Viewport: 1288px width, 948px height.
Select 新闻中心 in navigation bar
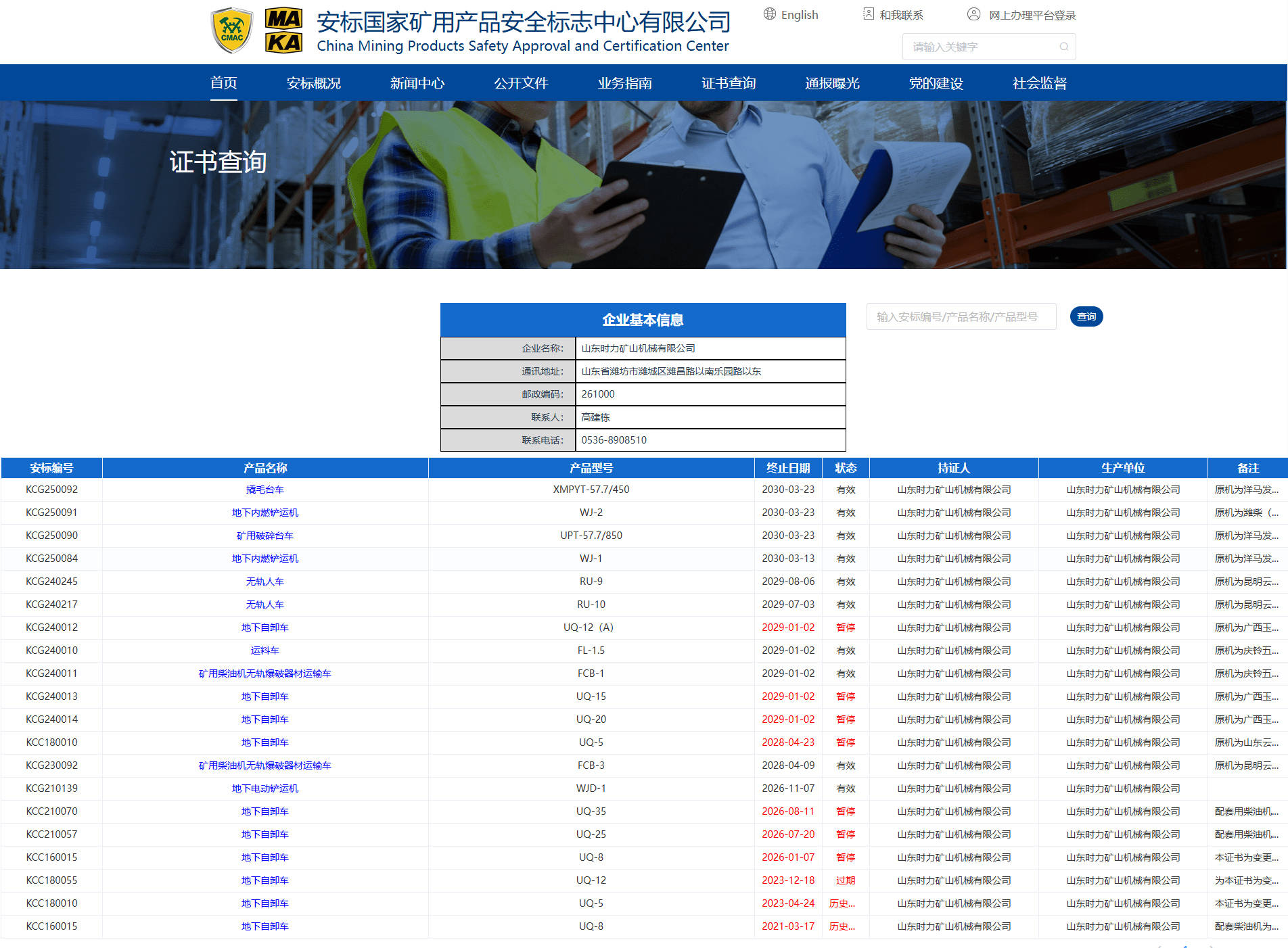tap(417, 83)
